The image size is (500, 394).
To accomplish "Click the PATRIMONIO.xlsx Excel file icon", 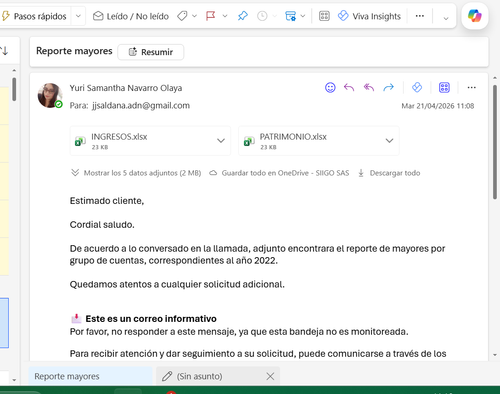I will pos(249,141).
